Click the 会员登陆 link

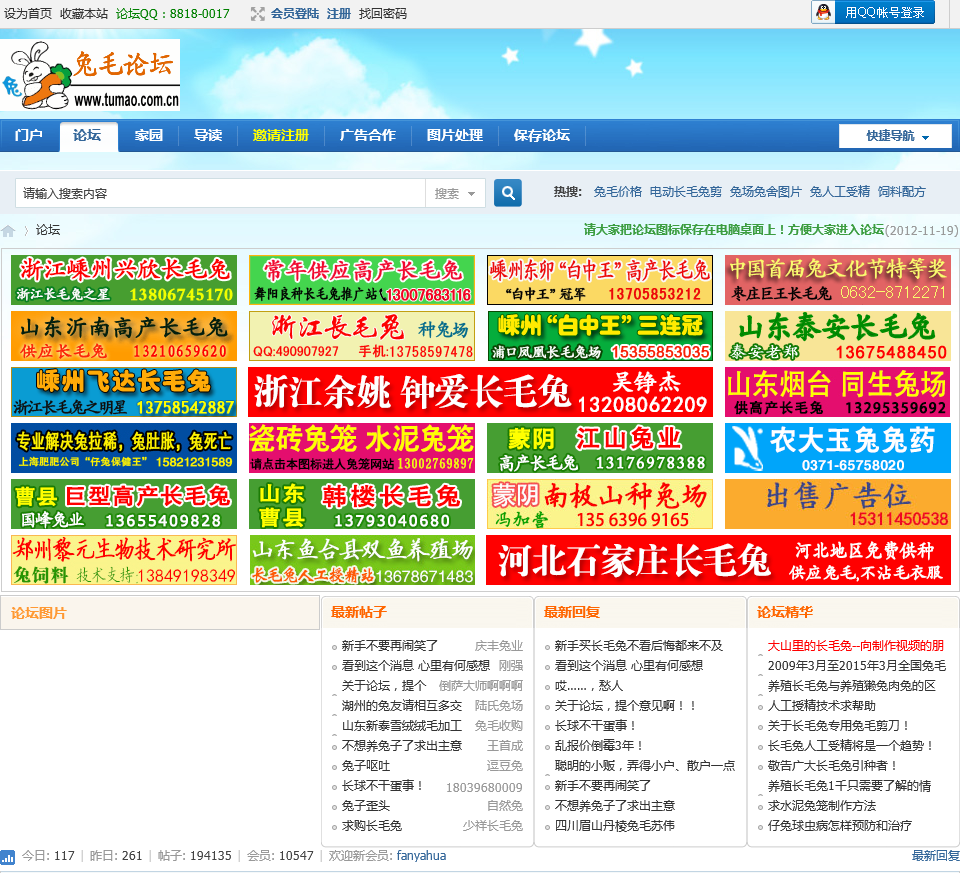tap(294, 13)
